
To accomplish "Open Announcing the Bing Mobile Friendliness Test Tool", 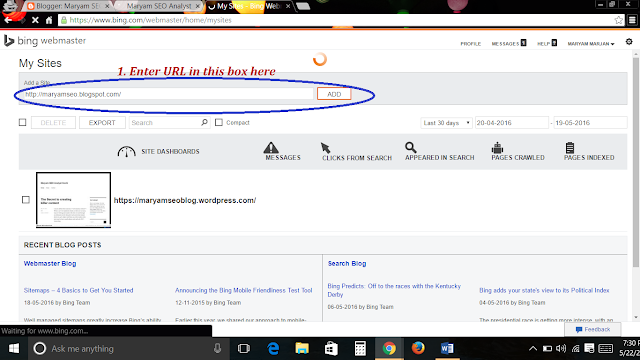I will coord(244,290).
